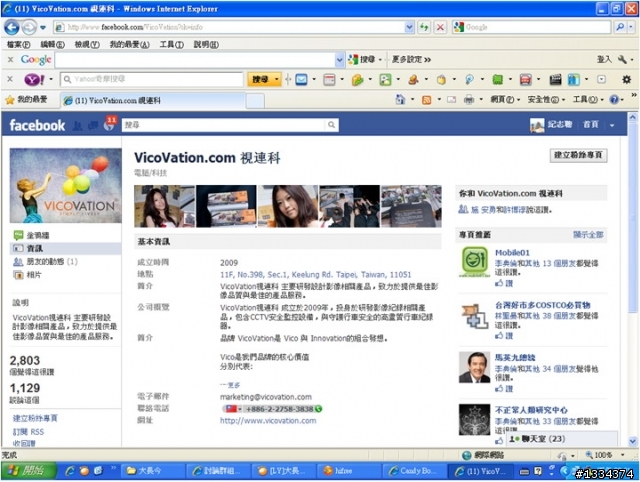Click the 訂閱 RSS link
The image size is (640, 482).
(x=28, y=432)
